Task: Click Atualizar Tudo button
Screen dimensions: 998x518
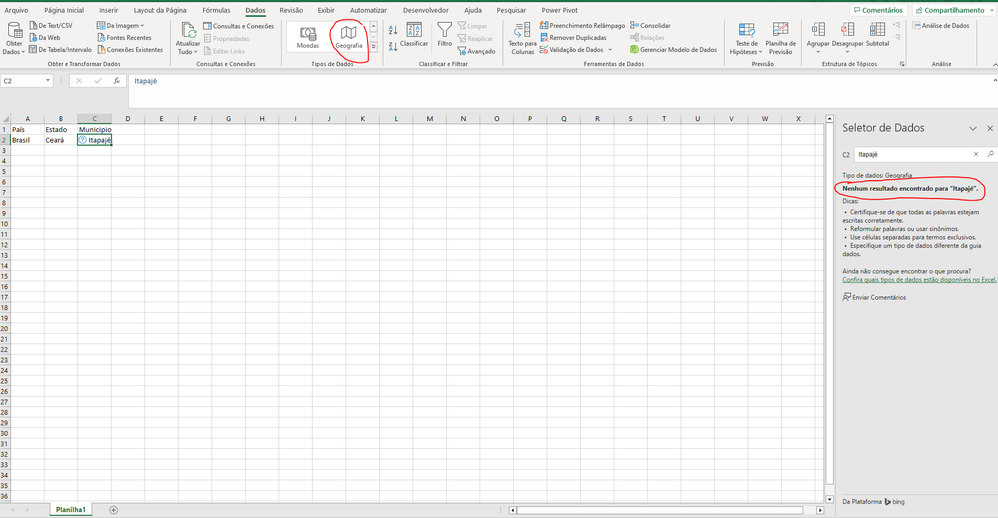Action: tap(187, 39)
